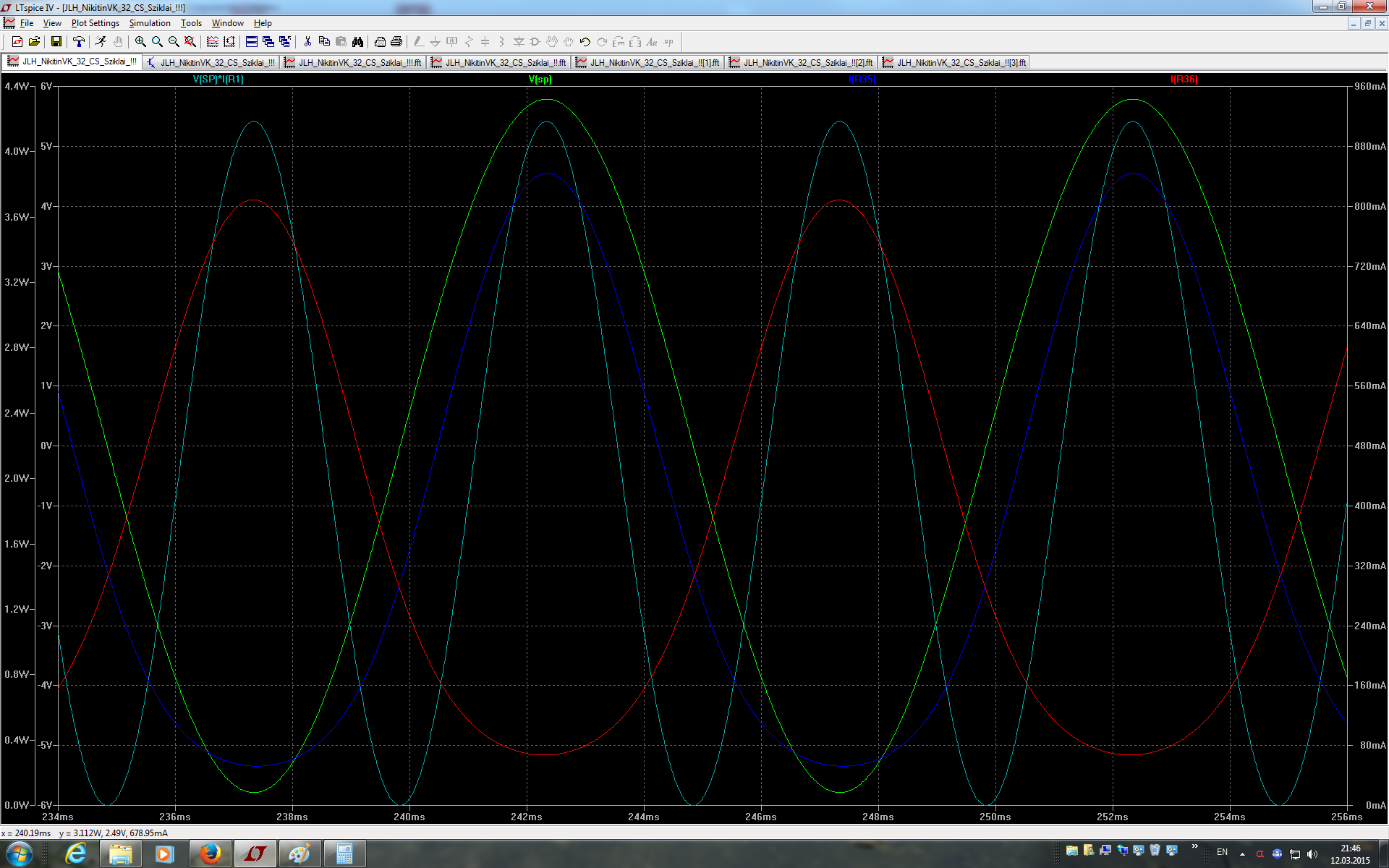Screen dimensions: 1389x868
Task: Open Internet Explorer from the taskbar
Action: 76,854
